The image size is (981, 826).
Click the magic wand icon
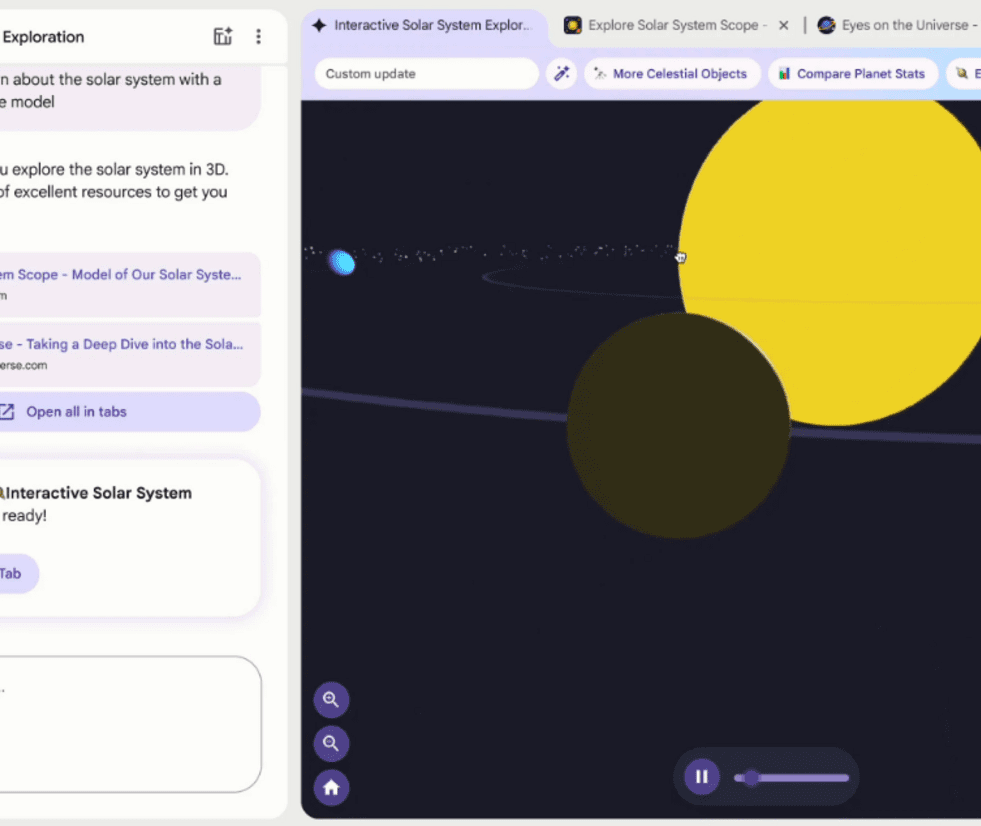coord(561,74)
